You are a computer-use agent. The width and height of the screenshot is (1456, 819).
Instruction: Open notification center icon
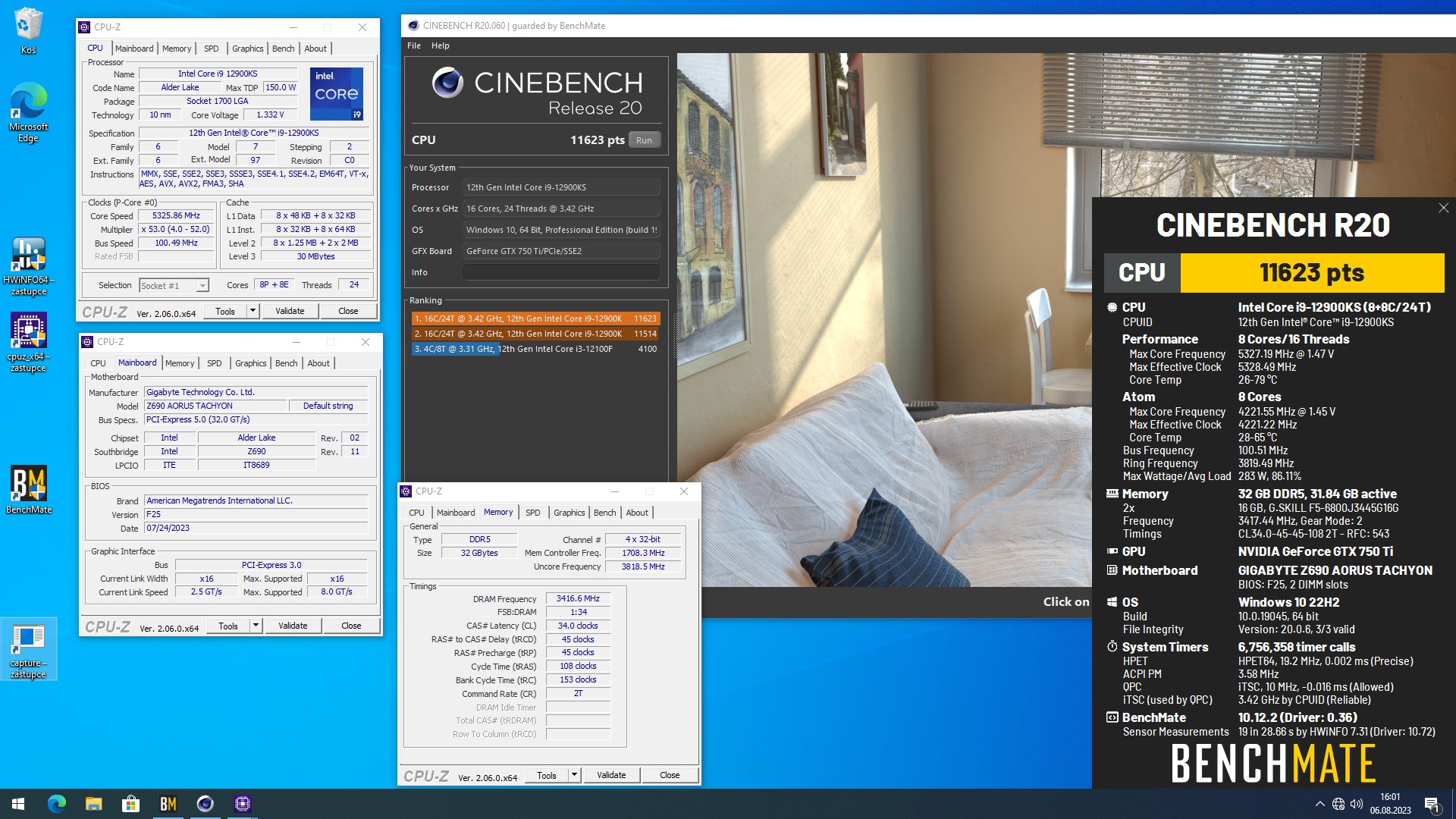coord(1432,804)
